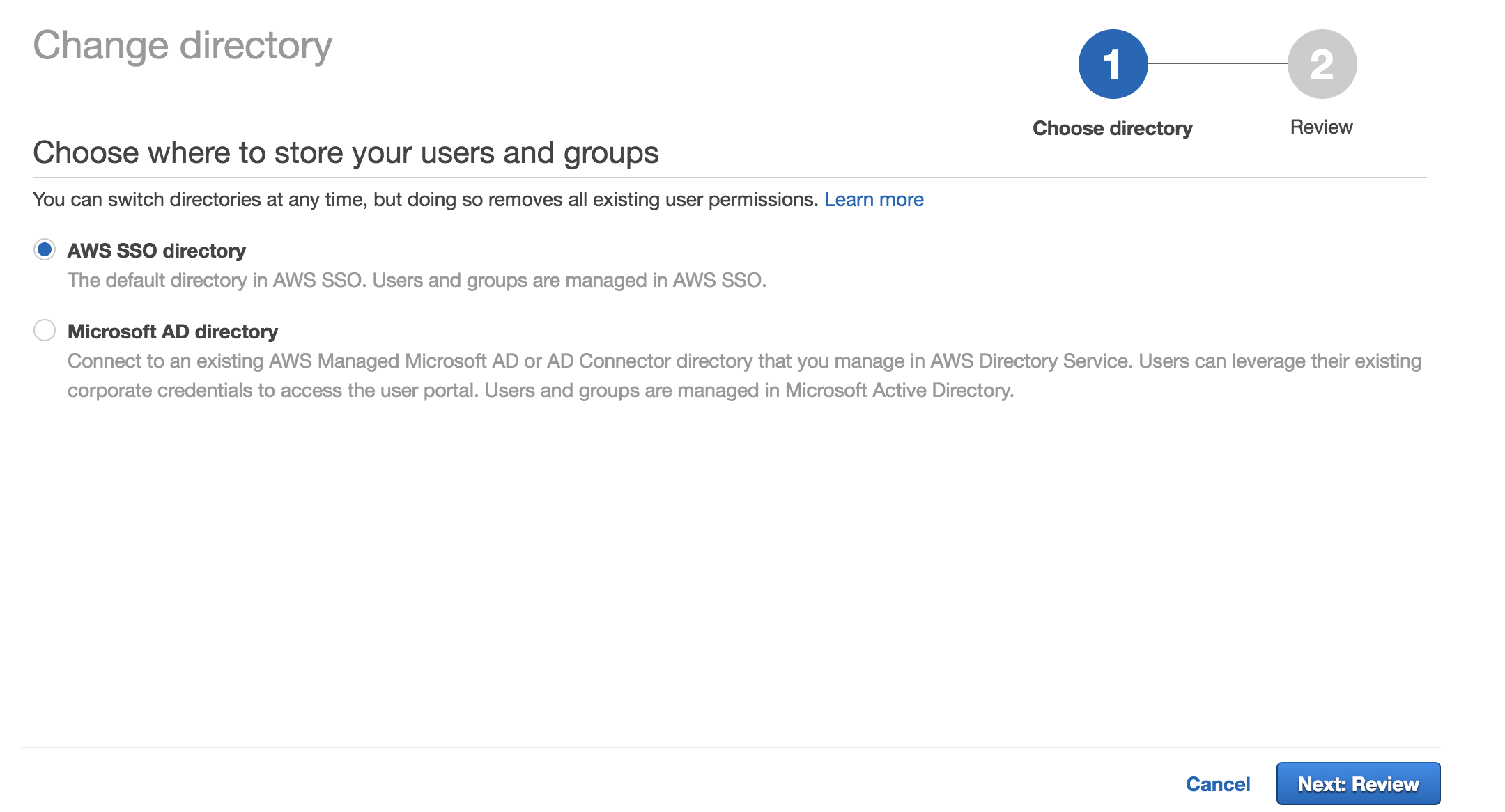Click the AWS SSO default directory description
The image size is (1505, 812).
pos(417,280)
